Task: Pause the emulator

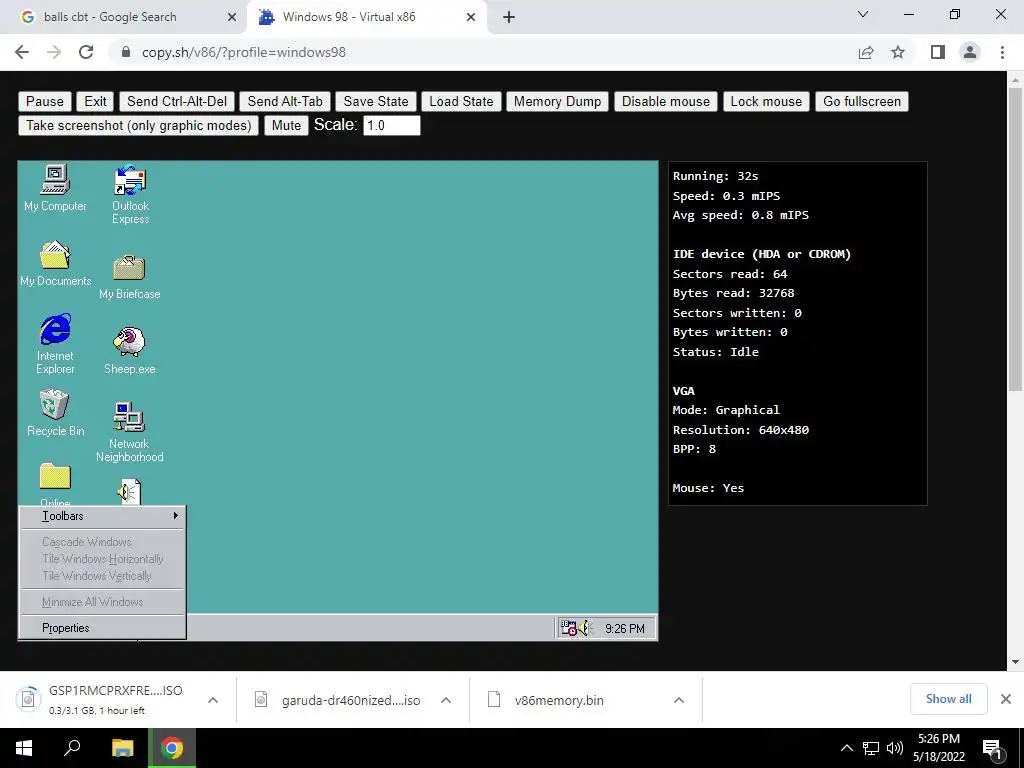Action: [44, 101]
